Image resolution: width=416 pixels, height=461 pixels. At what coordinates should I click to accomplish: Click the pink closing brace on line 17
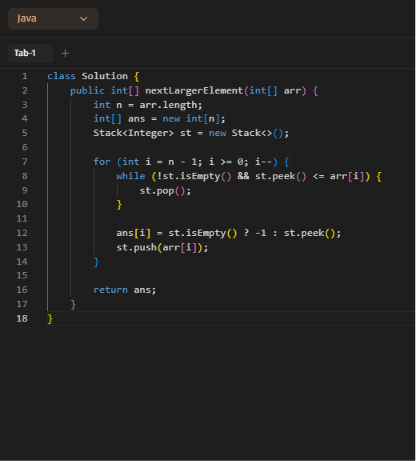click(73, 304)
